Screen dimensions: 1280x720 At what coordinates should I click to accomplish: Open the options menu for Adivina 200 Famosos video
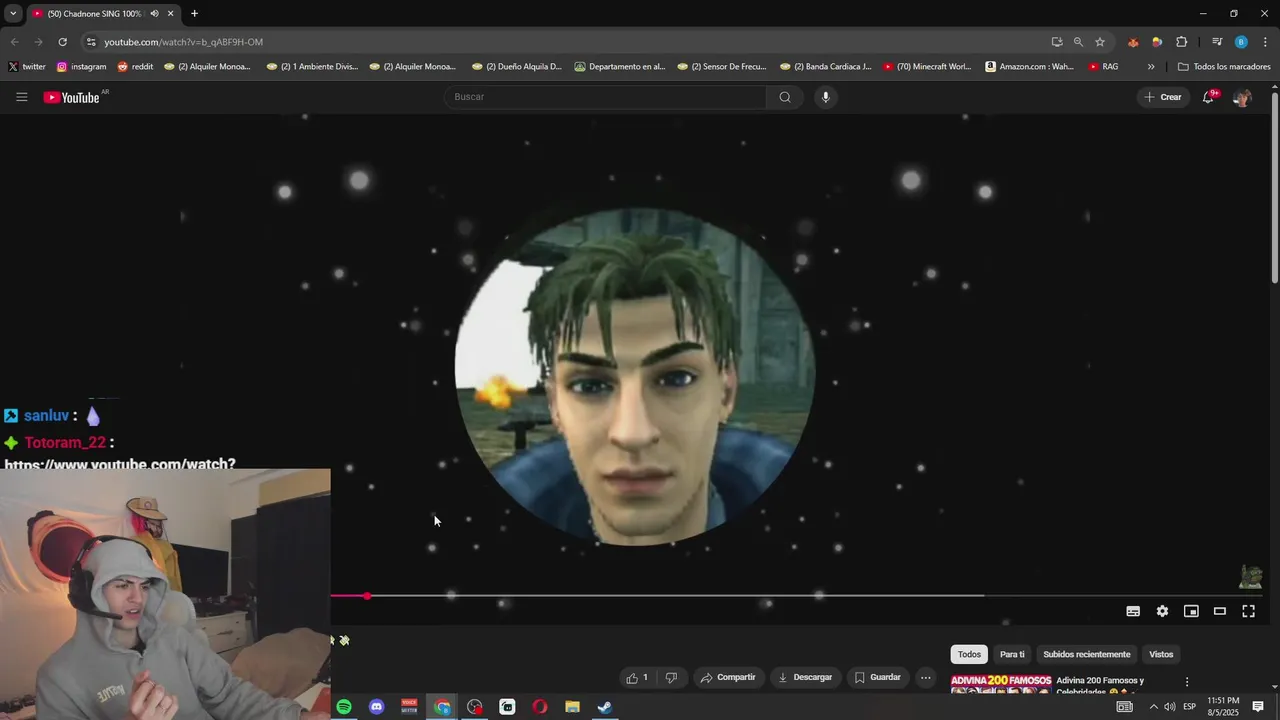(x=1187, y=682)
